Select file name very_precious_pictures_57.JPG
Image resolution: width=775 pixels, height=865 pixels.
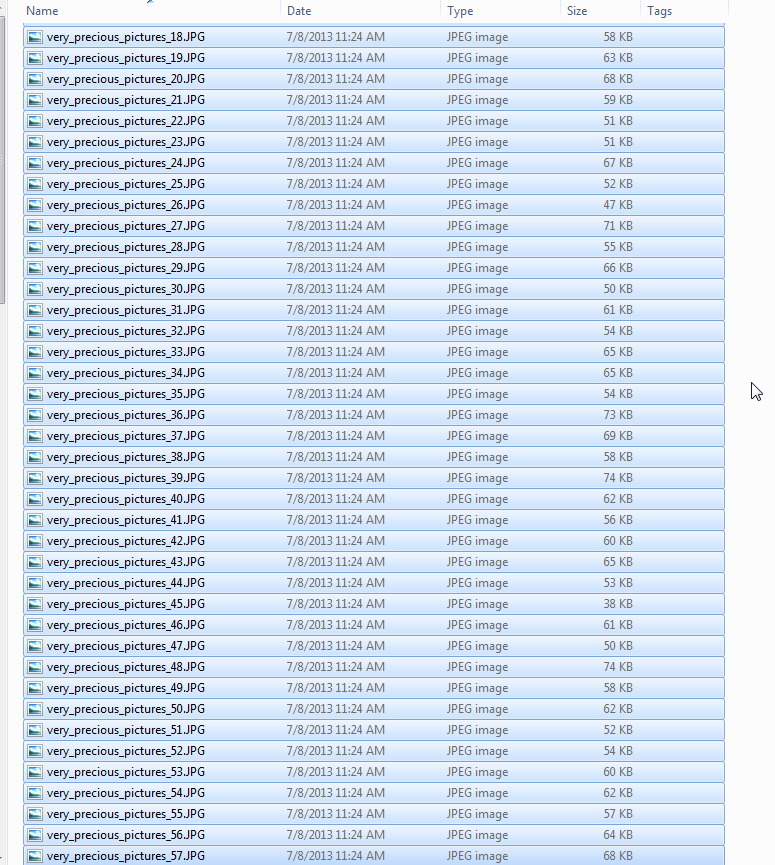[x=126, y=856]
